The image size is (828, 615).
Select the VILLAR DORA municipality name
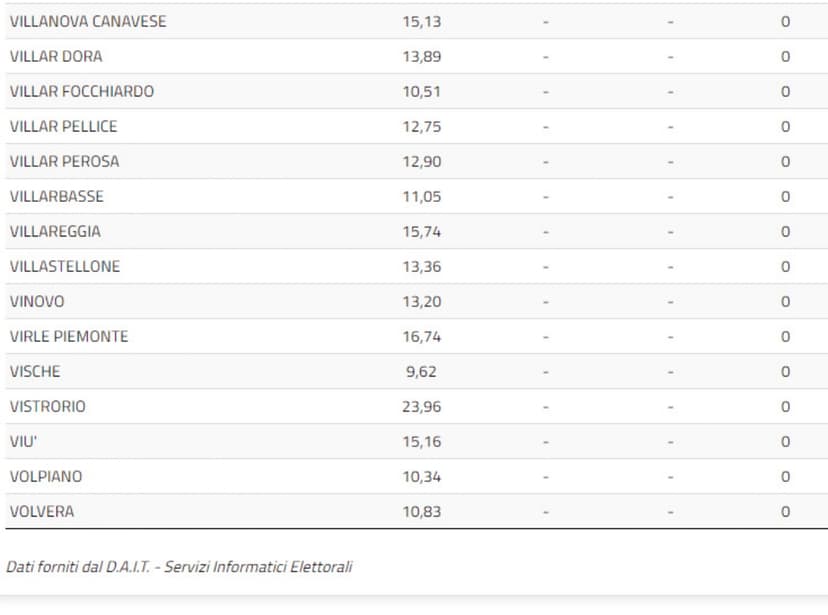click(56, 56)
